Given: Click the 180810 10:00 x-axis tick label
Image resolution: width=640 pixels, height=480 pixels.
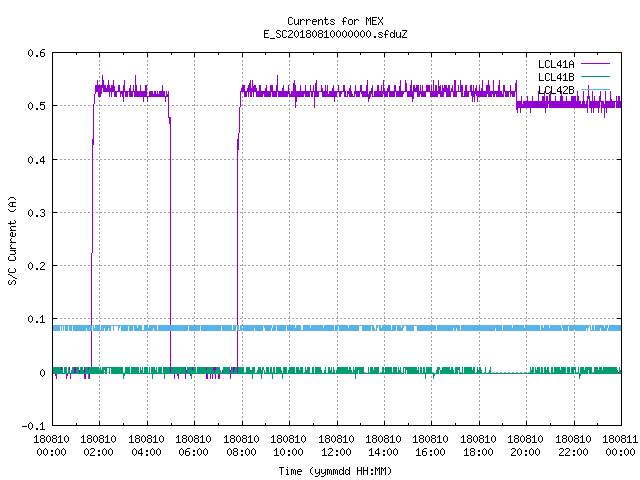Looking at the screenshot, I should 288,446.
